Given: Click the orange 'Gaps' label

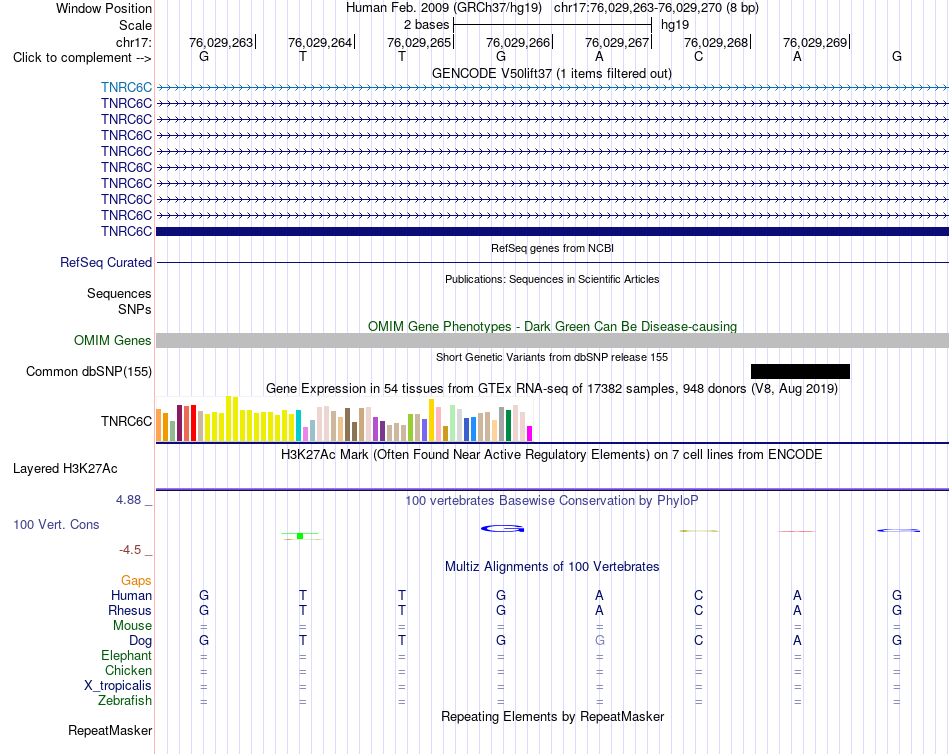Looking at the screenshot, I should click(136, 581).
